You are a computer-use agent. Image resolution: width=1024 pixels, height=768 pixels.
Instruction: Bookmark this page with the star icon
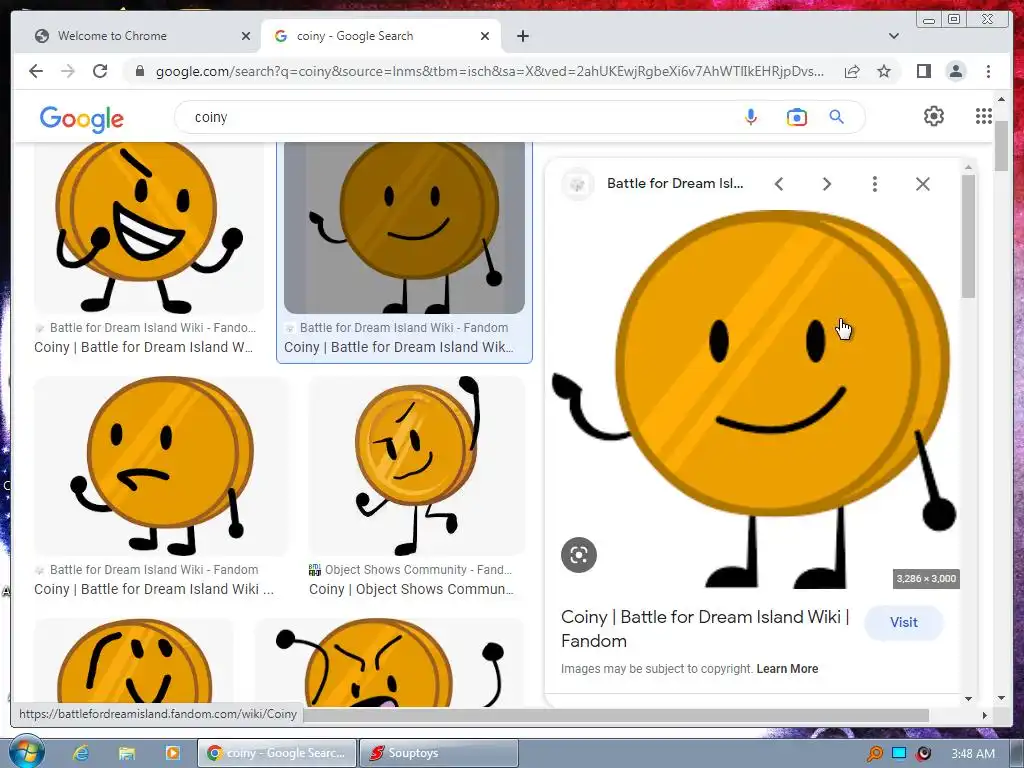coord(884,71)
